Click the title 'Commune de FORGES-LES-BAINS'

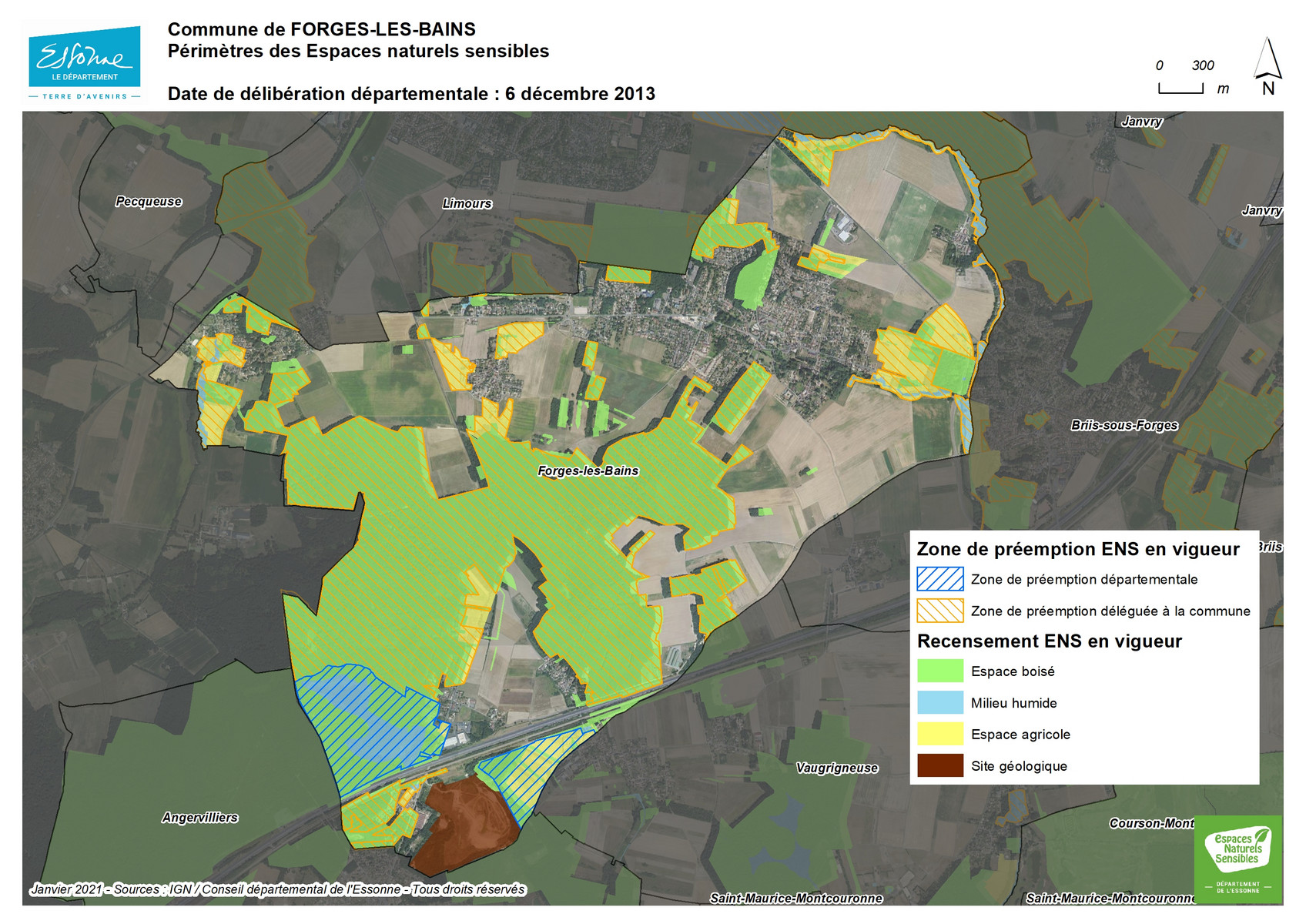point(322,29)
